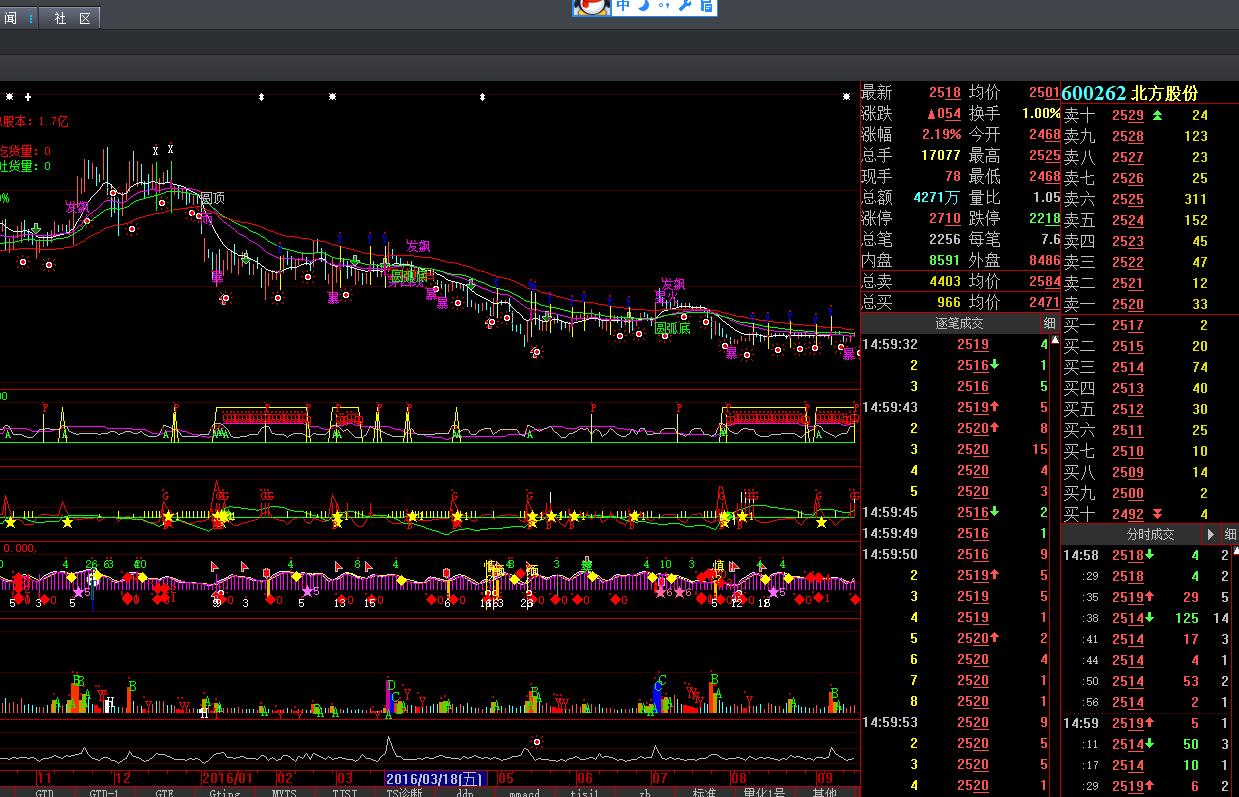Click the 外盘 value 8486
This screenshot has height=797, width=1239.
click(x=1044, y=260)
